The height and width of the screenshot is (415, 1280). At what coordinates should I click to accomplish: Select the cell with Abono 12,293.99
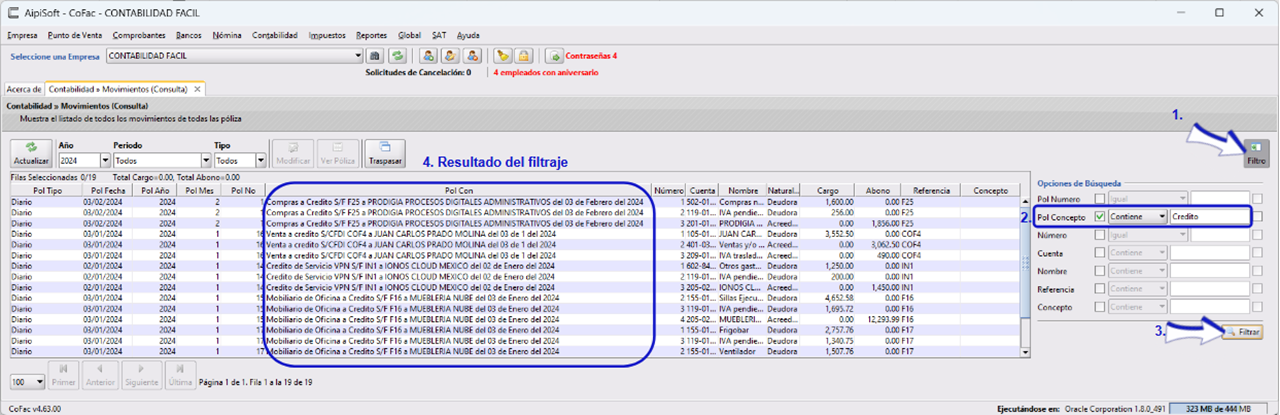coord(878,318)
